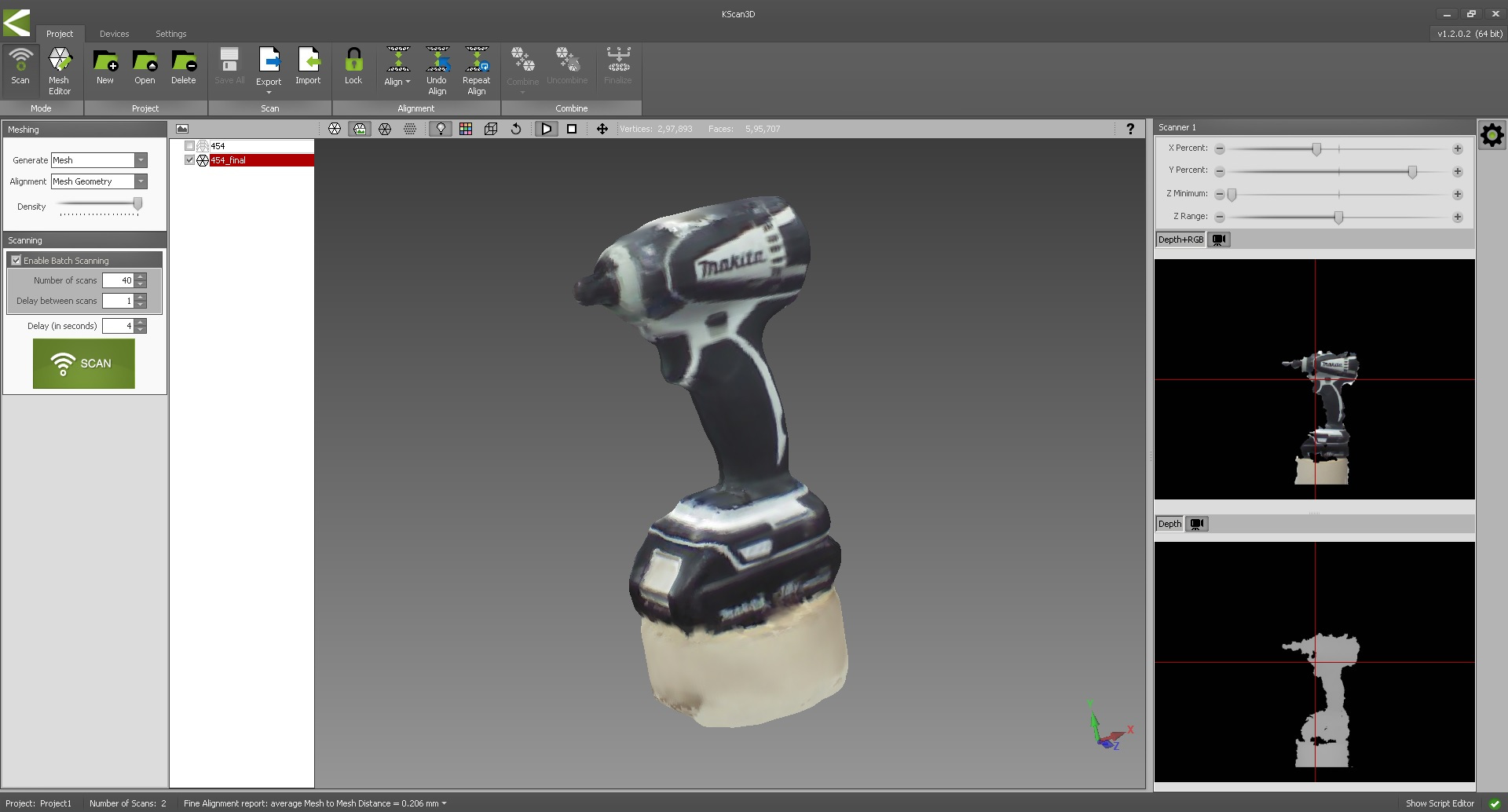The height and width of the screenshot is (812, 1508).
Task: Click the Depth preview image
Action: (1315, 662)
